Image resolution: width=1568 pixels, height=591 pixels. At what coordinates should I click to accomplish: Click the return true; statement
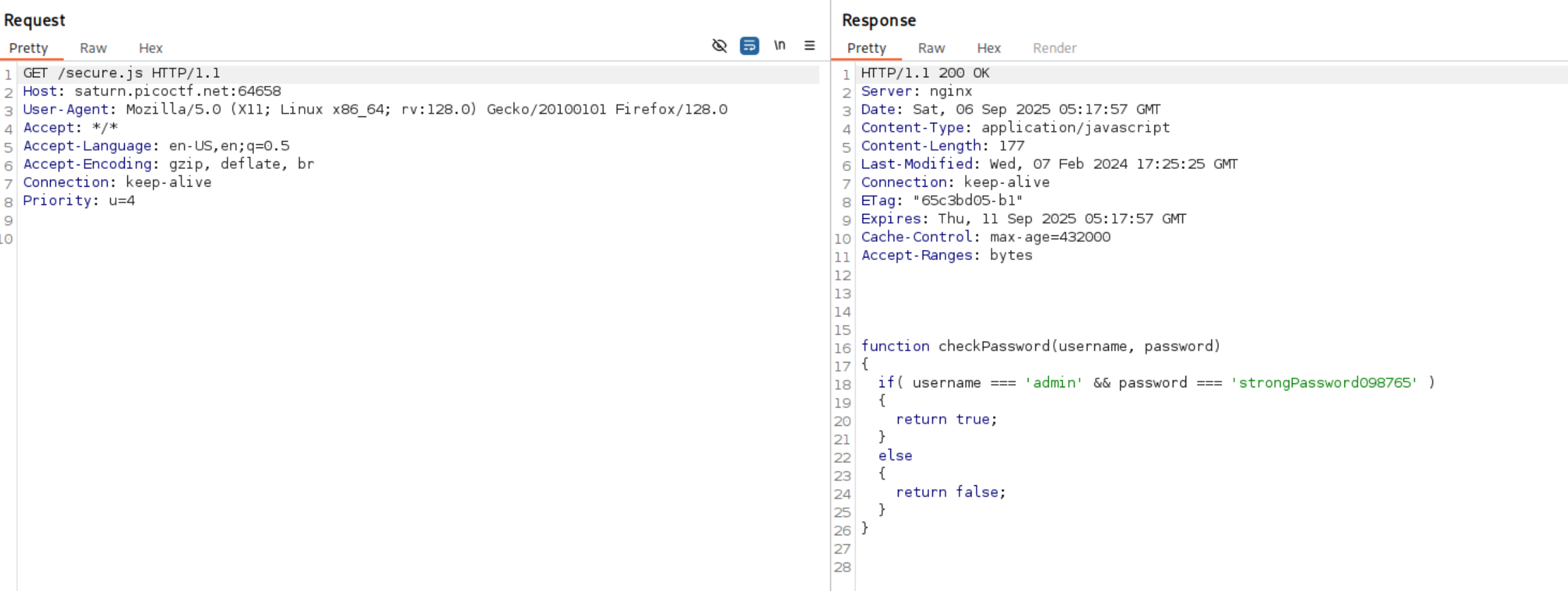946,419
